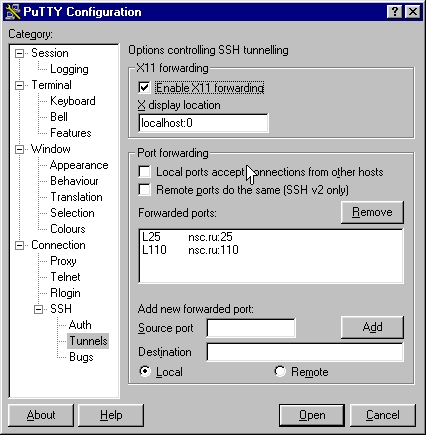Viewport: 426px width, 435px height.
Task: Uncheck Enable X11 forwarding
Action: (144, 88)
